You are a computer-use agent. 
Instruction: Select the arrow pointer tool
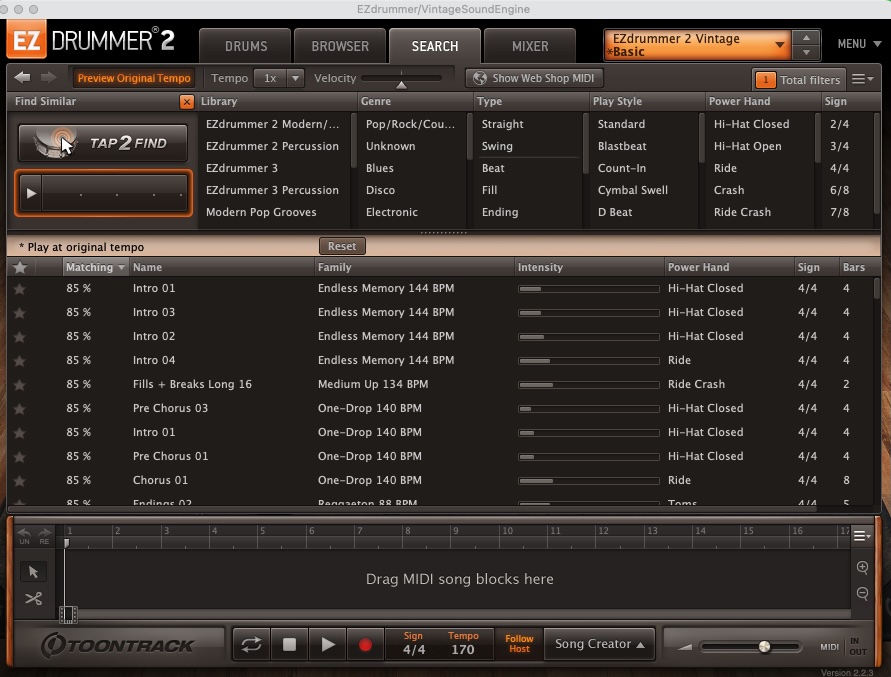(33, 572)
